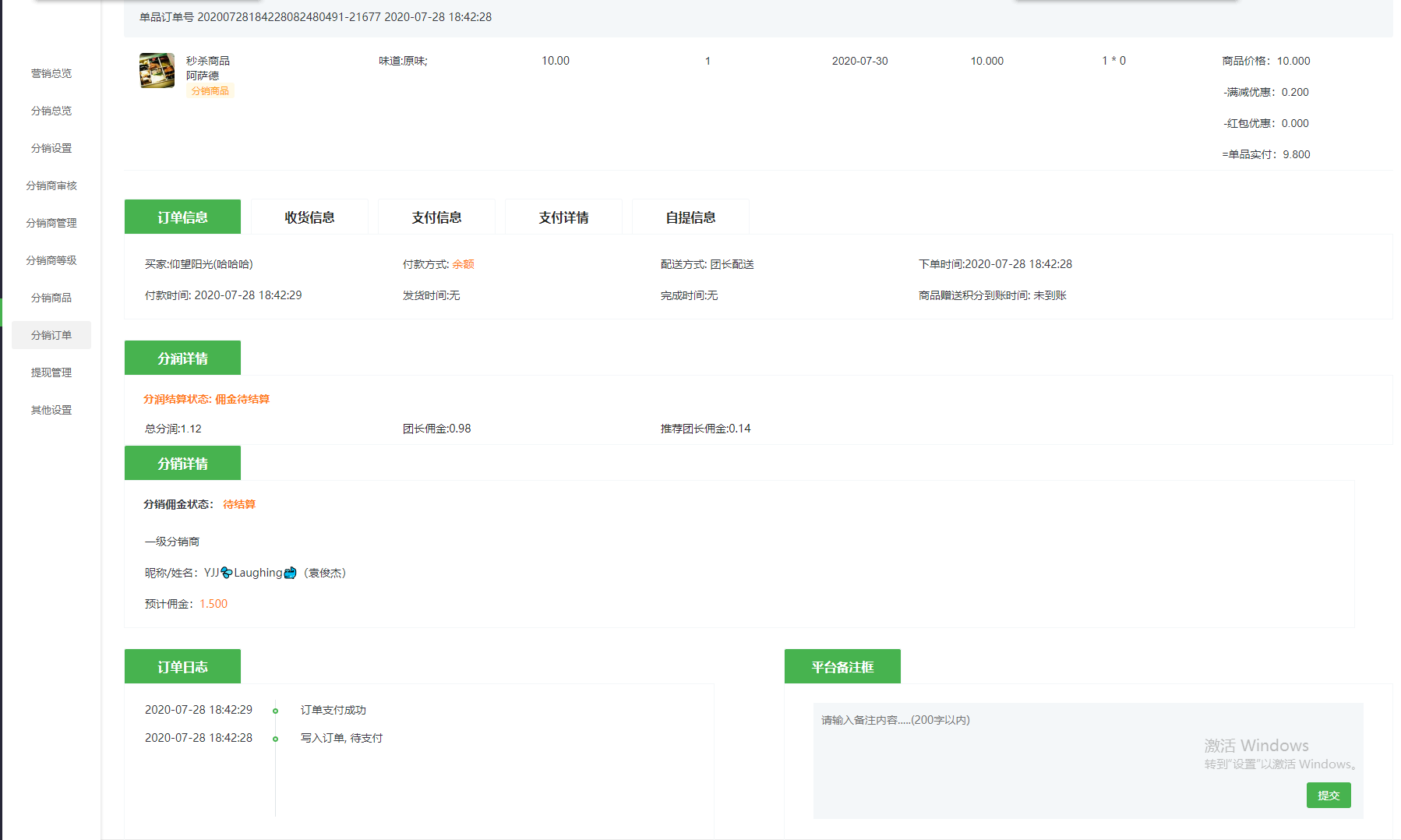Go to 其他设置 sidebar item

tap(51, 410)
